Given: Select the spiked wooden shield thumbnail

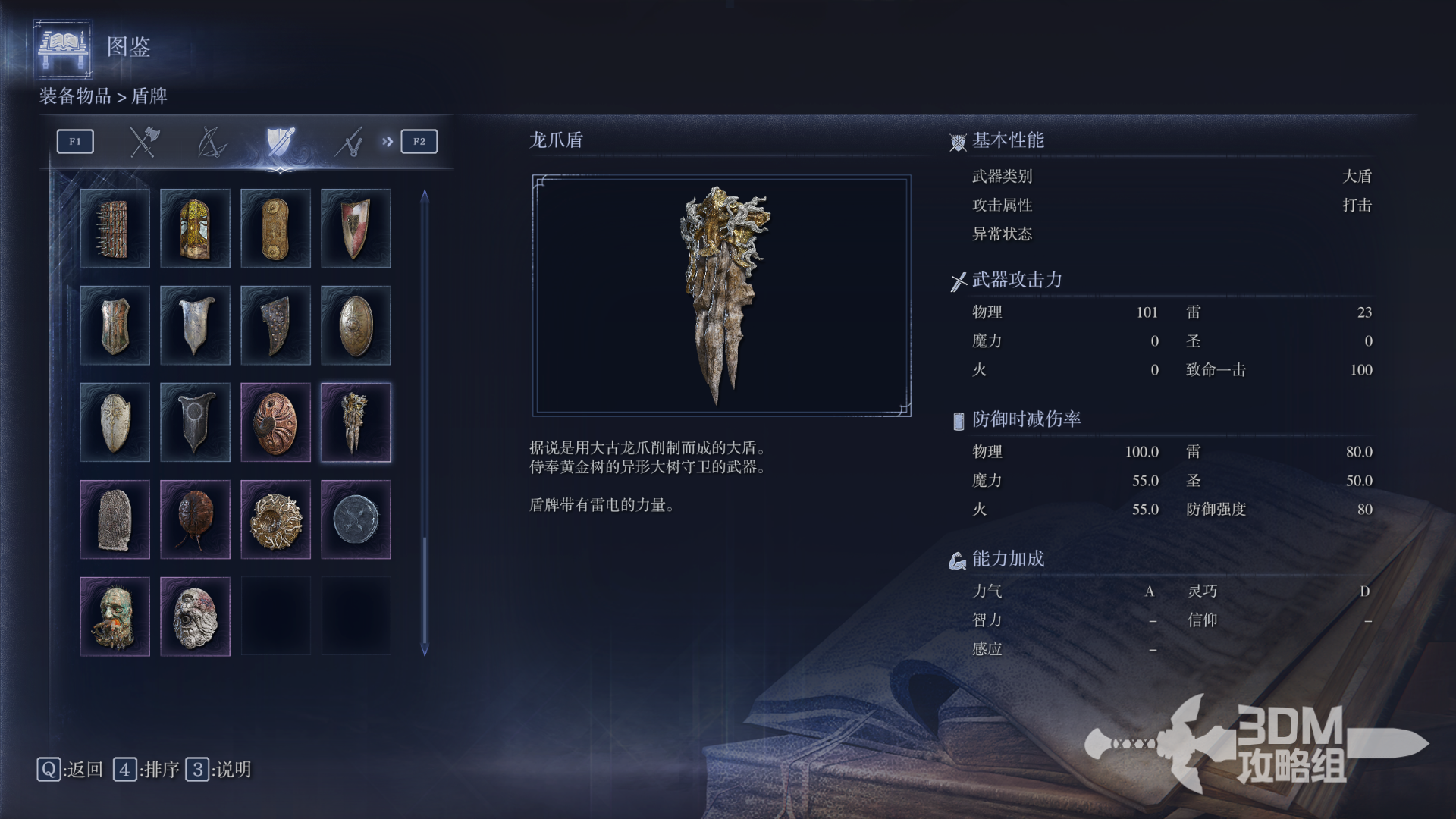Looking at the screenshot, I should click(x=115, y=228).
